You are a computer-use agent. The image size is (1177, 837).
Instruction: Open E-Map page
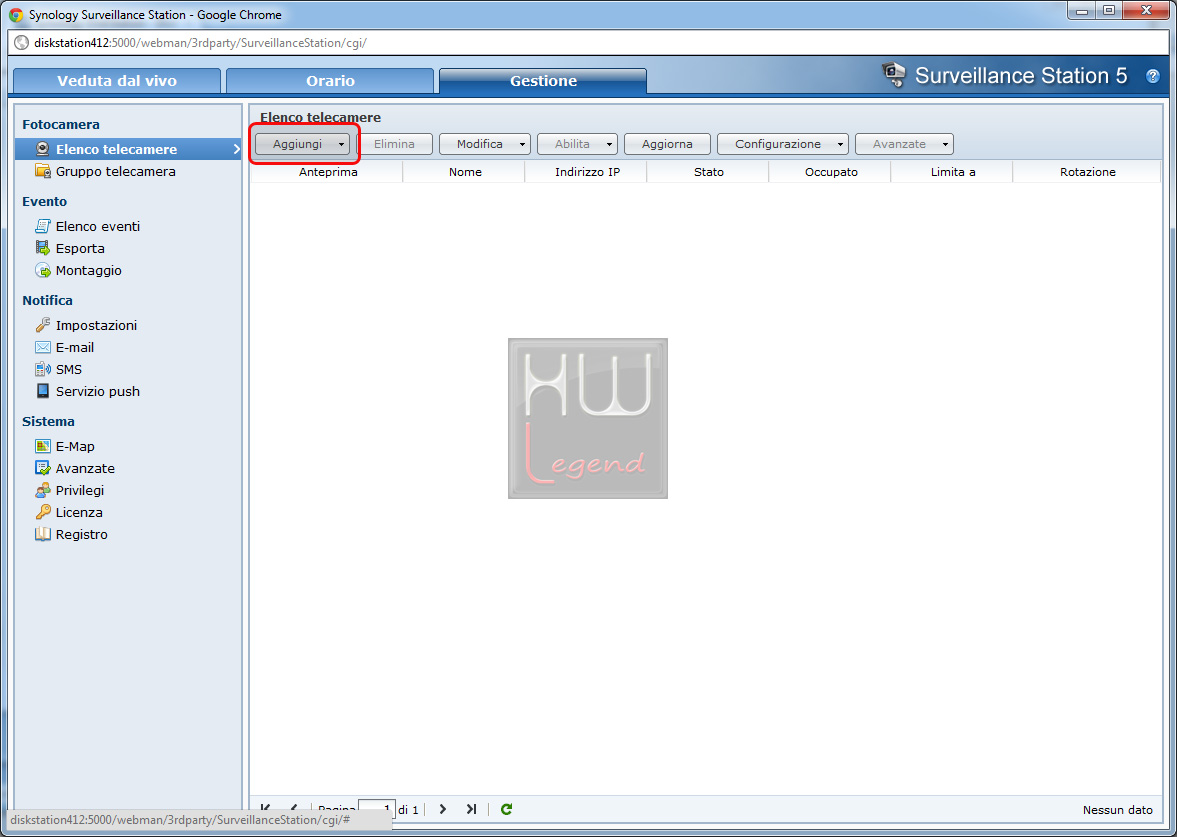pos(75,446)
